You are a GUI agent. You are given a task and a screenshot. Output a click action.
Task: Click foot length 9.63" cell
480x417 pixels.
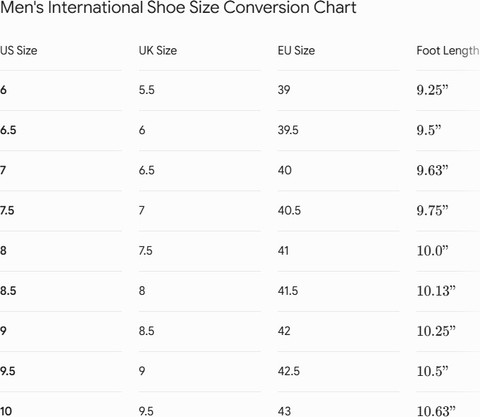pos(433,170)
